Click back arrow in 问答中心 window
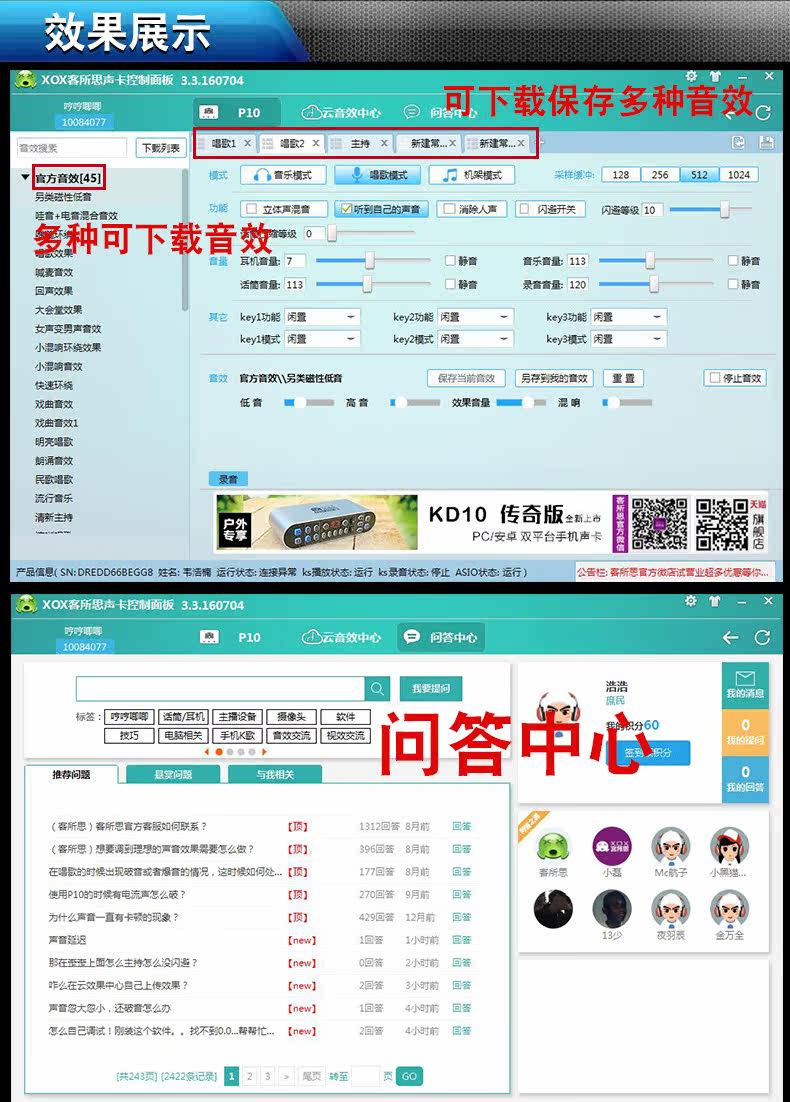This screenshot has height=1102, width=790. pos(731,637)
